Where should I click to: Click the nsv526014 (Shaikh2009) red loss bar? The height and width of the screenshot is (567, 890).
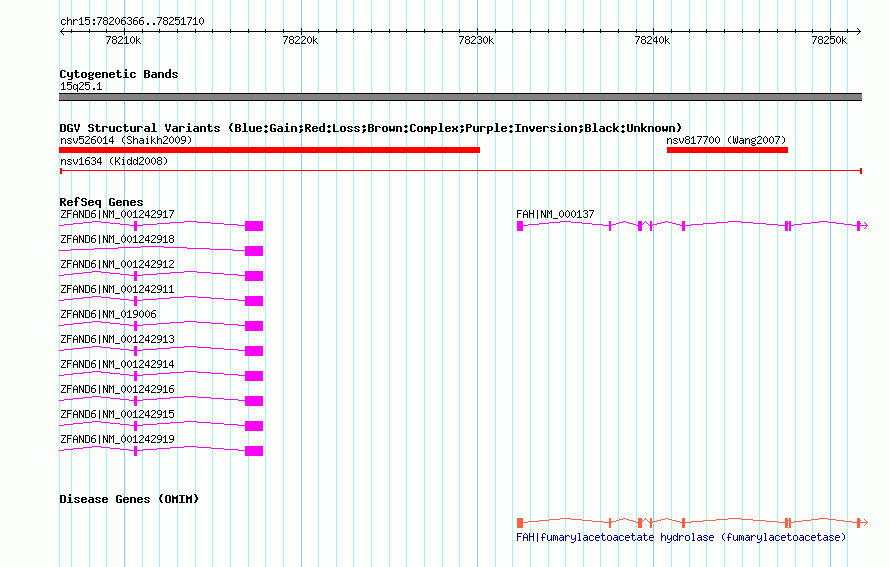pos(270,150)
